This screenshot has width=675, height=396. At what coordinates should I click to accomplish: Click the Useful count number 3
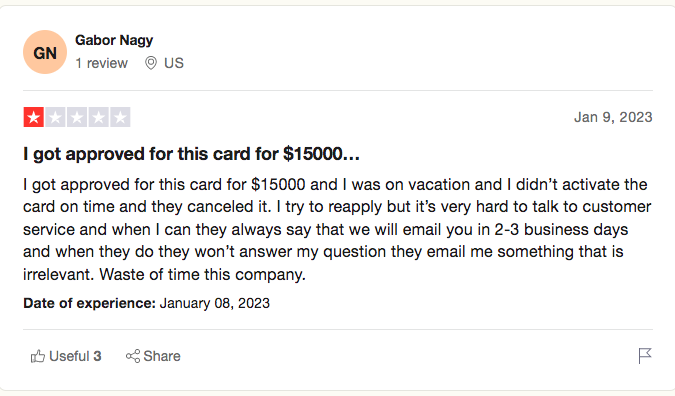point(97,356)
